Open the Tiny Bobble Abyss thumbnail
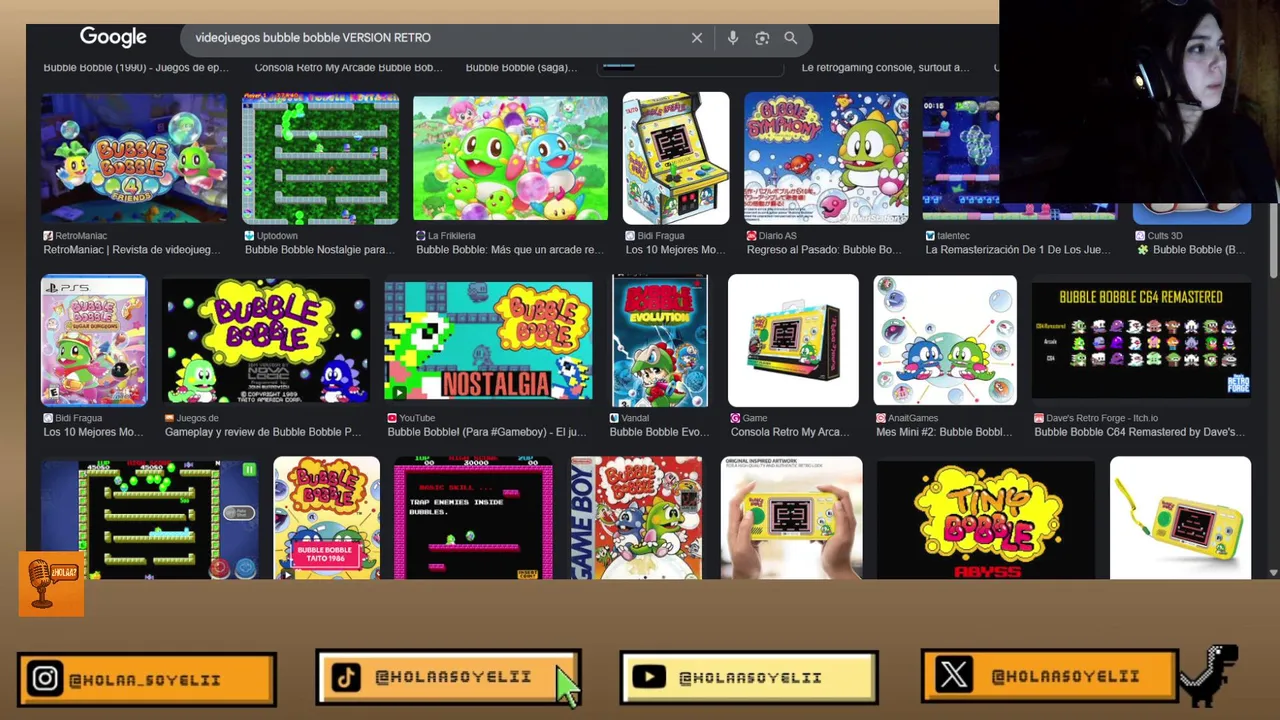The image size is (1280, 720). [986, 518]
